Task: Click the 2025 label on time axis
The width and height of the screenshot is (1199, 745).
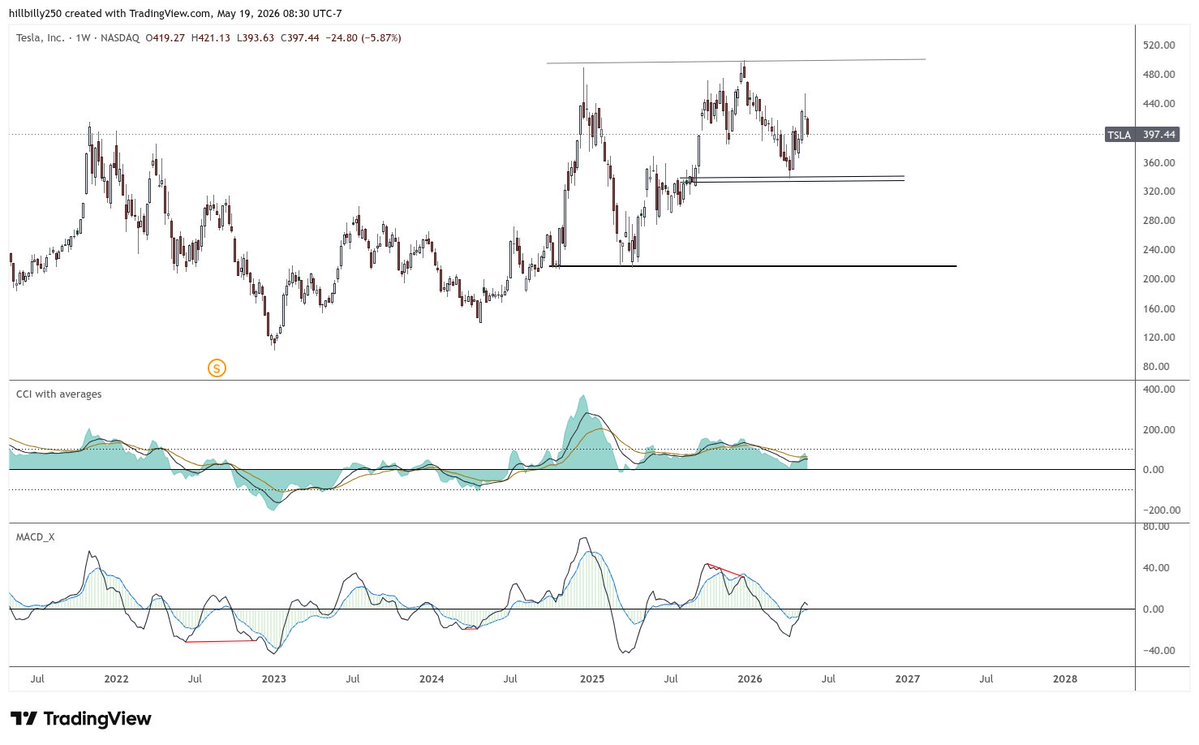Action: click(592, 679)
